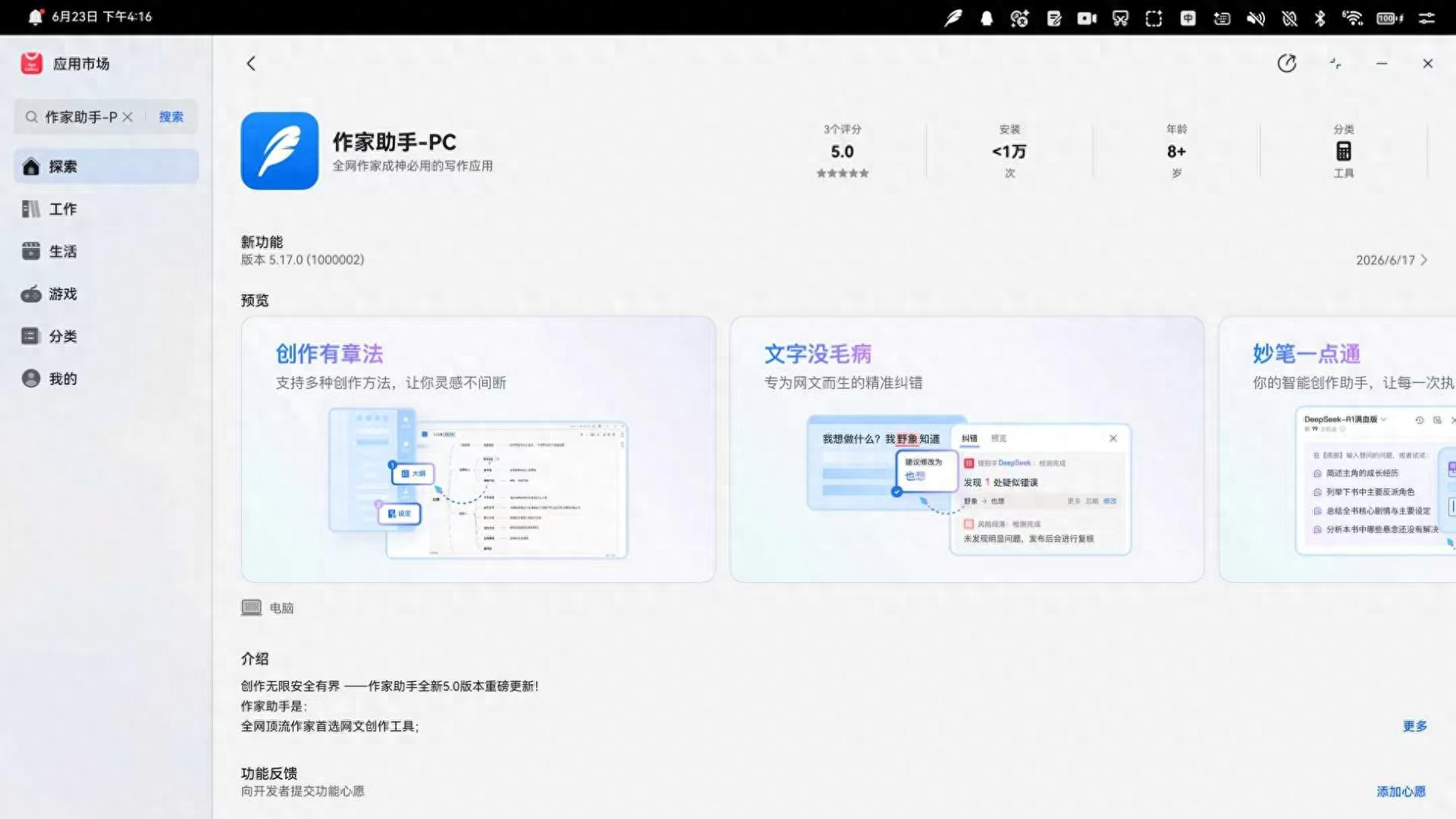Open the 工具 category calculator icon
Viewport: 1456px width, 819px height.
(1344, 152)
